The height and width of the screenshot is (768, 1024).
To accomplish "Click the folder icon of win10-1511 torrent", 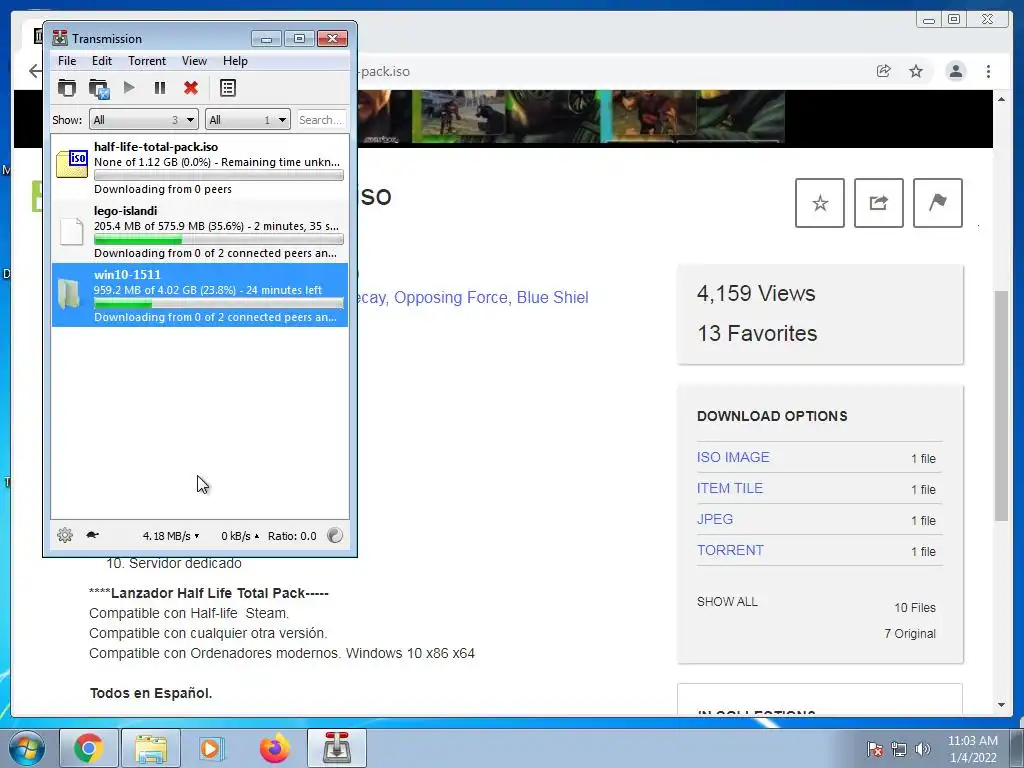I will click(x=69, y=293).
